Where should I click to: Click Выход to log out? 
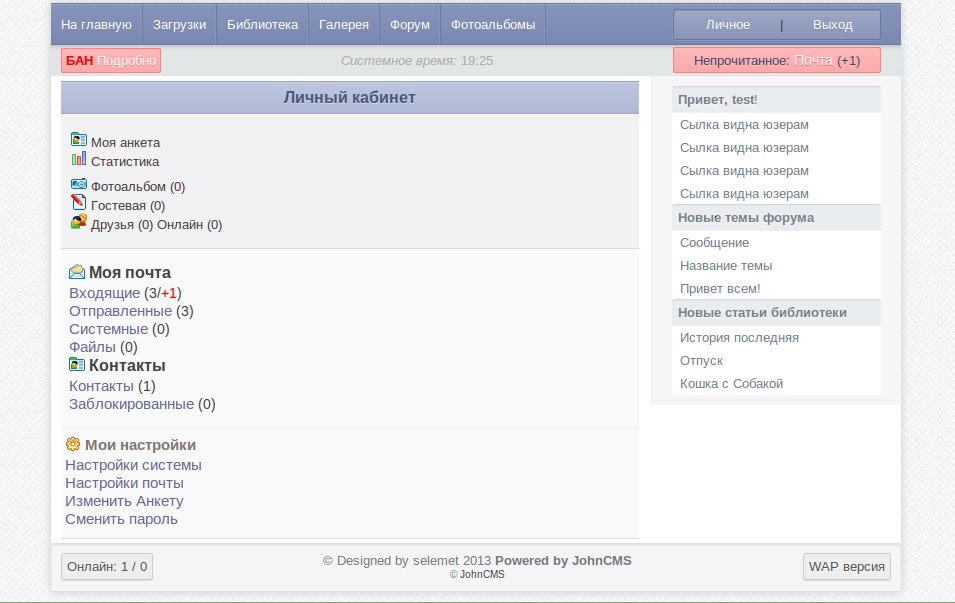(x=833, y=25)
